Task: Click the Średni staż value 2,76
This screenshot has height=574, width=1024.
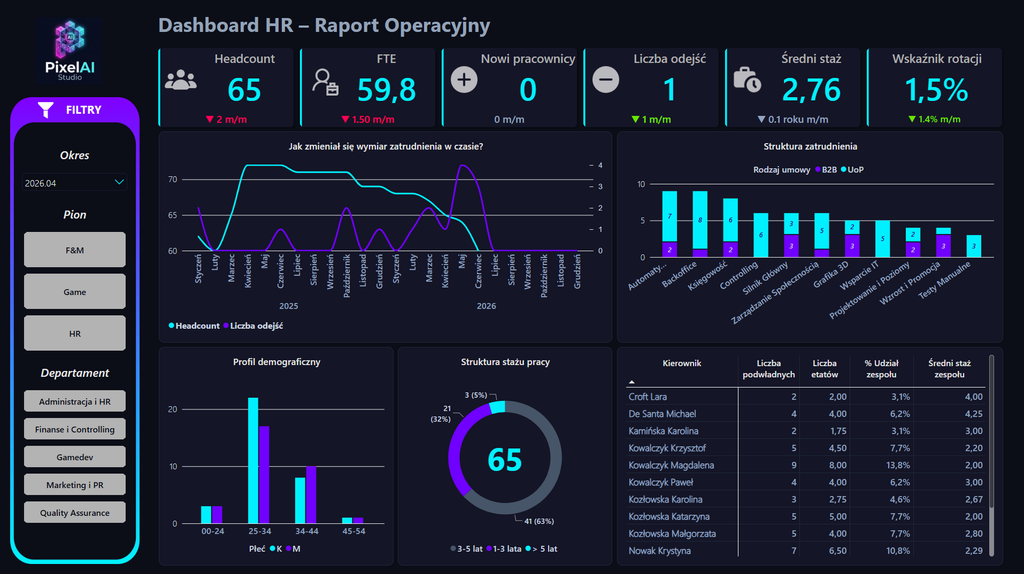Action: 811,89
